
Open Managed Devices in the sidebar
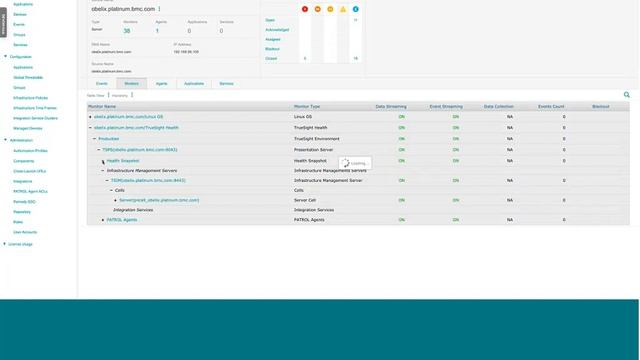(x=28, y=129)
